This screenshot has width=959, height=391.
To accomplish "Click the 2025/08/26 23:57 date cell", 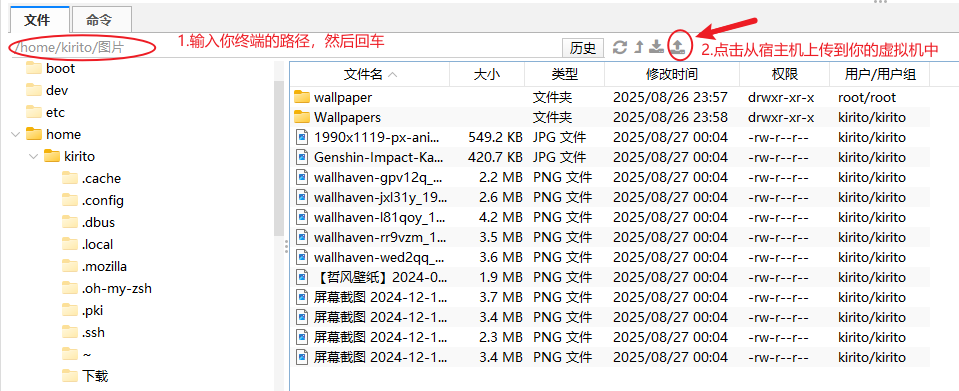I will pos(670,97).
